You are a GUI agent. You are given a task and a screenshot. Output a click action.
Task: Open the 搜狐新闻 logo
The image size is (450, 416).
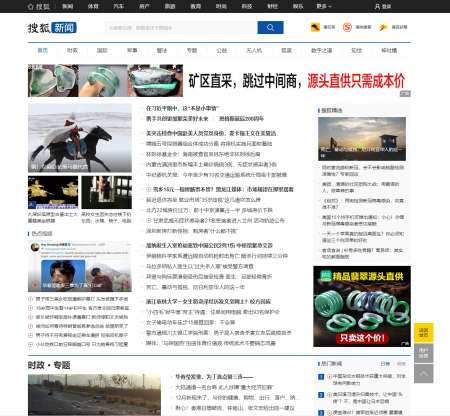(52, 28)
